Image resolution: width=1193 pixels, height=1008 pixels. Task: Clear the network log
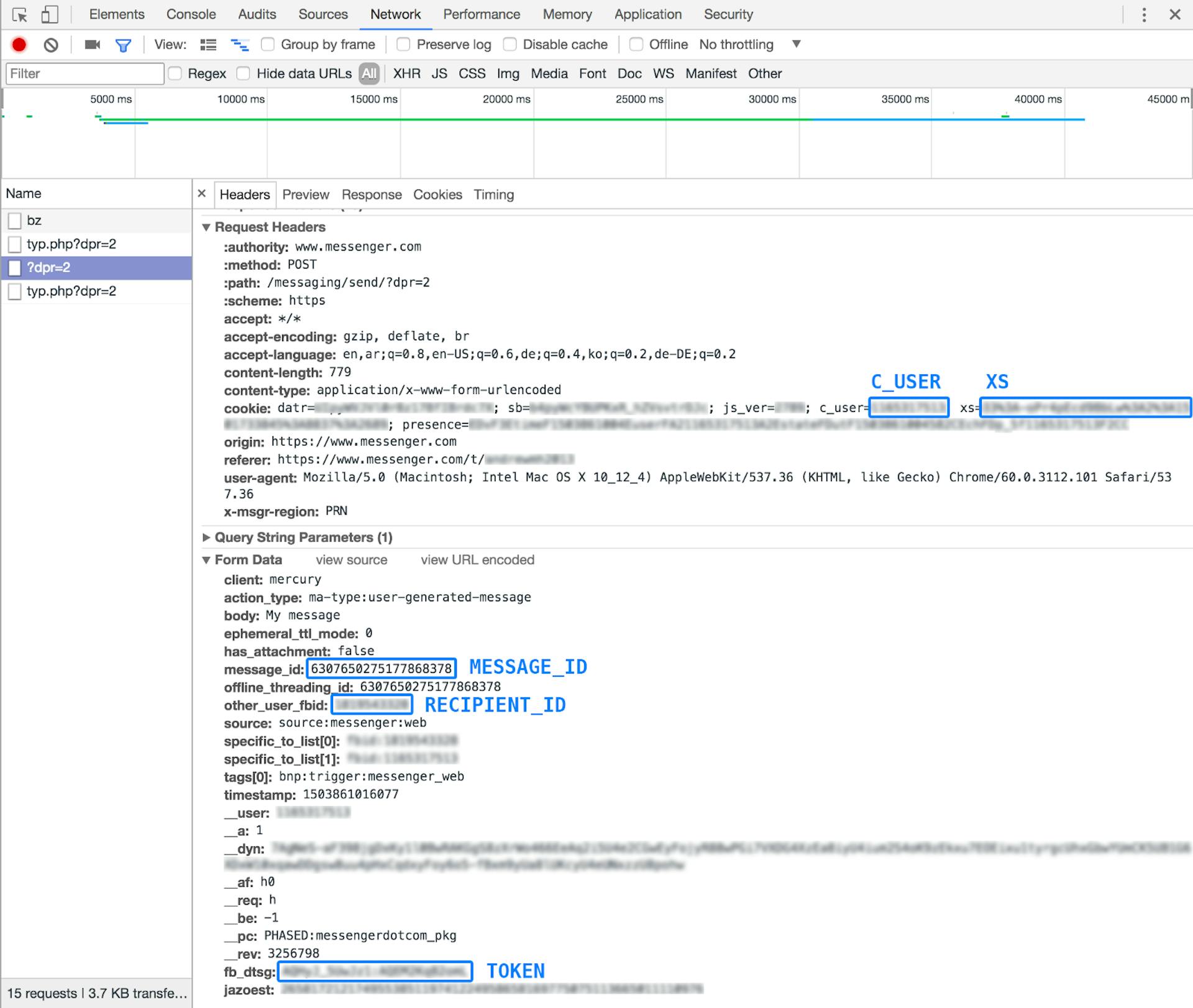(x=51, y=45)
